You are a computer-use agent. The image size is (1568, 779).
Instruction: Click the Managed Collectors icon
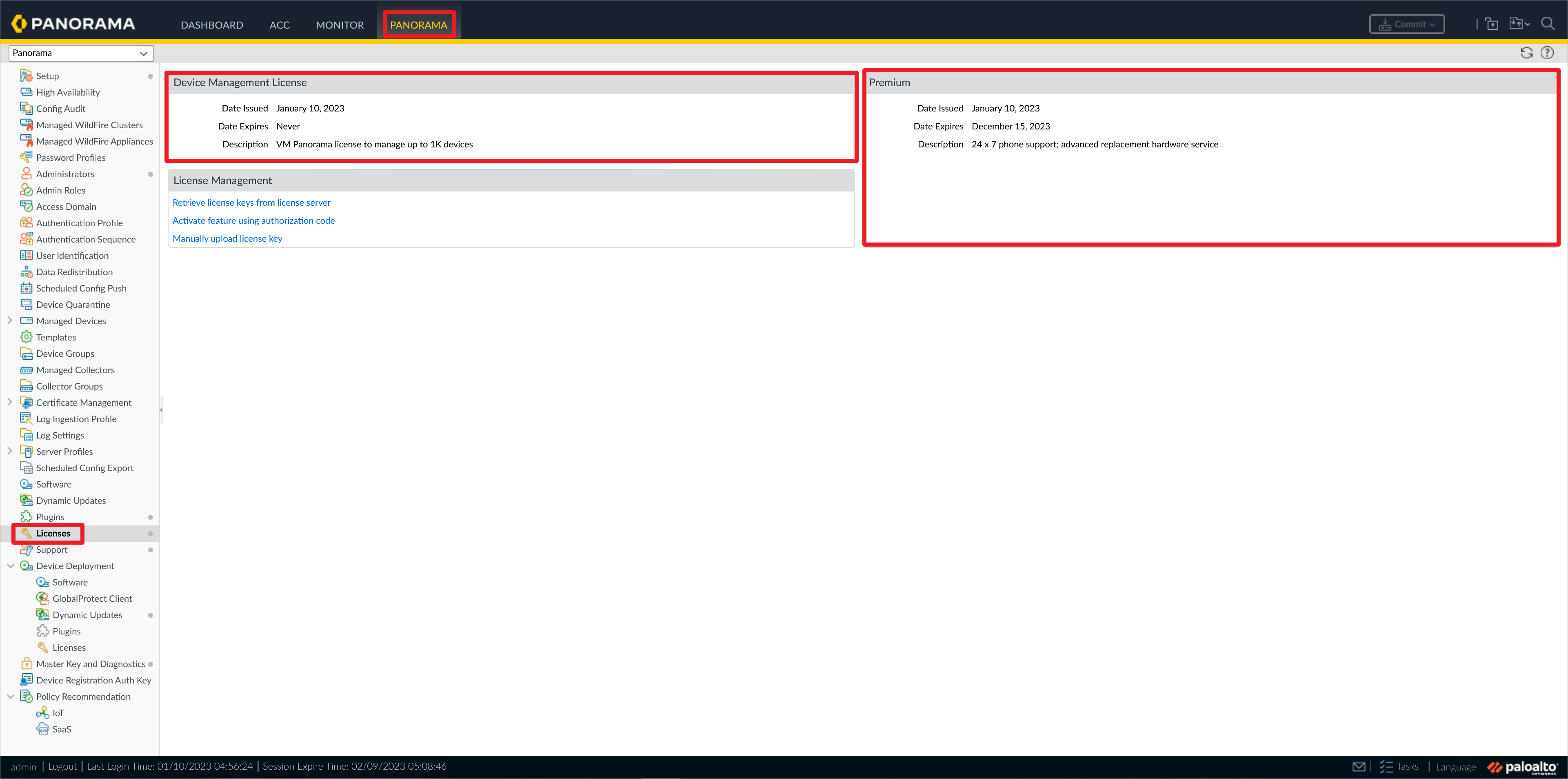click(26, 370)
